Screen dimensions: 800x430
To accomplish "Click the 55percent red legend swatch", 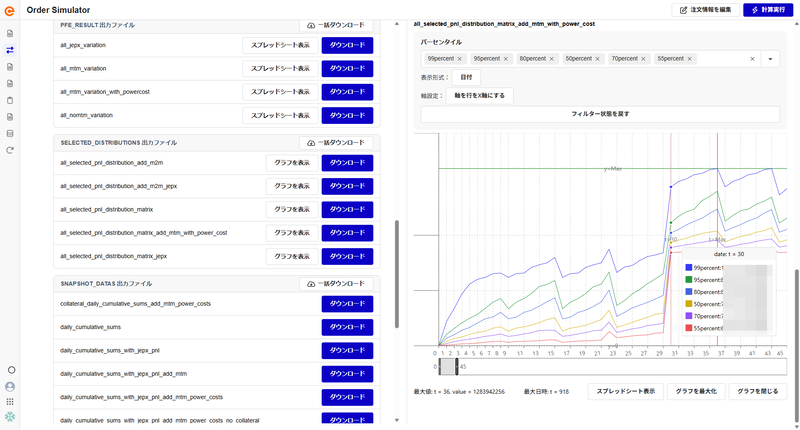I will coord(689,328).
